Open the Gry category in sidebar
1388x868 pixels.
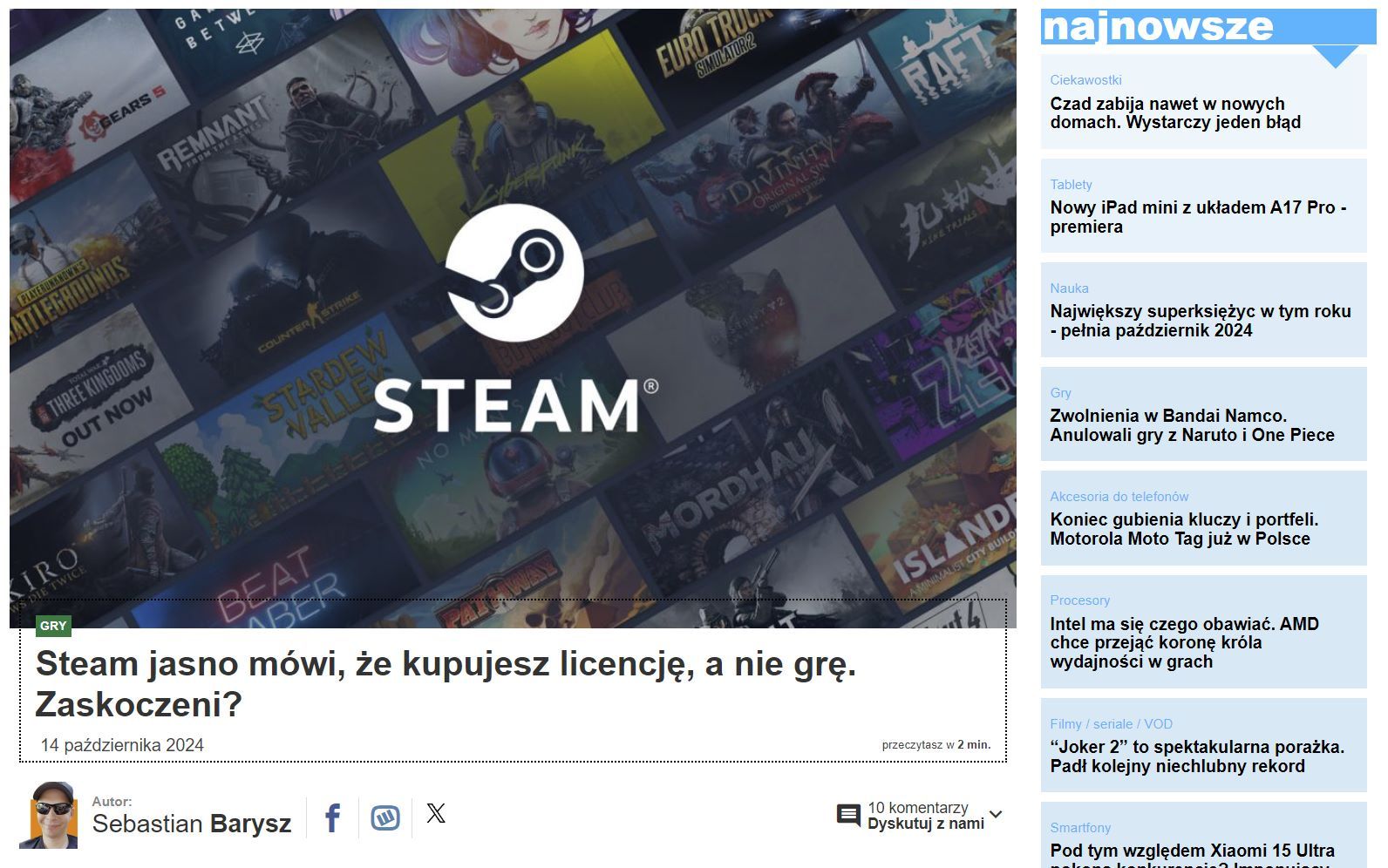pyautogui.click(x=1060, y=393)
